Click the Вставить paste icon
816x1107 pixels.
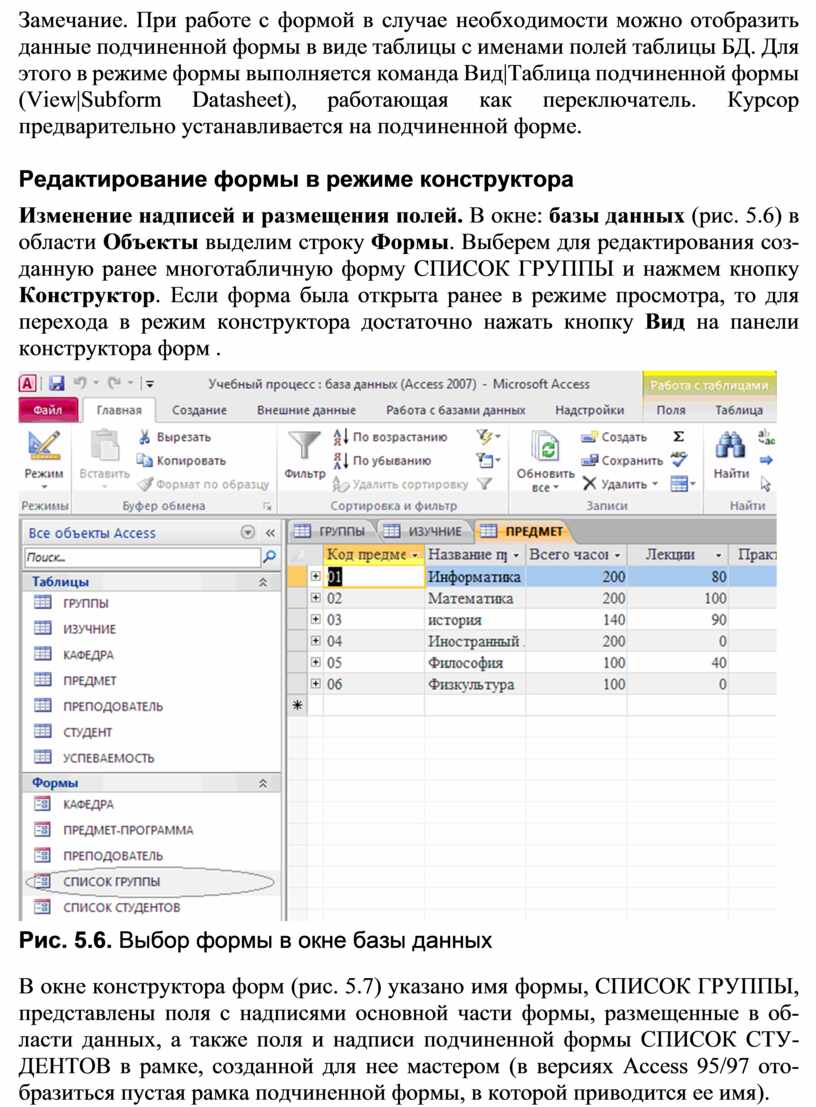pos(104,446)
